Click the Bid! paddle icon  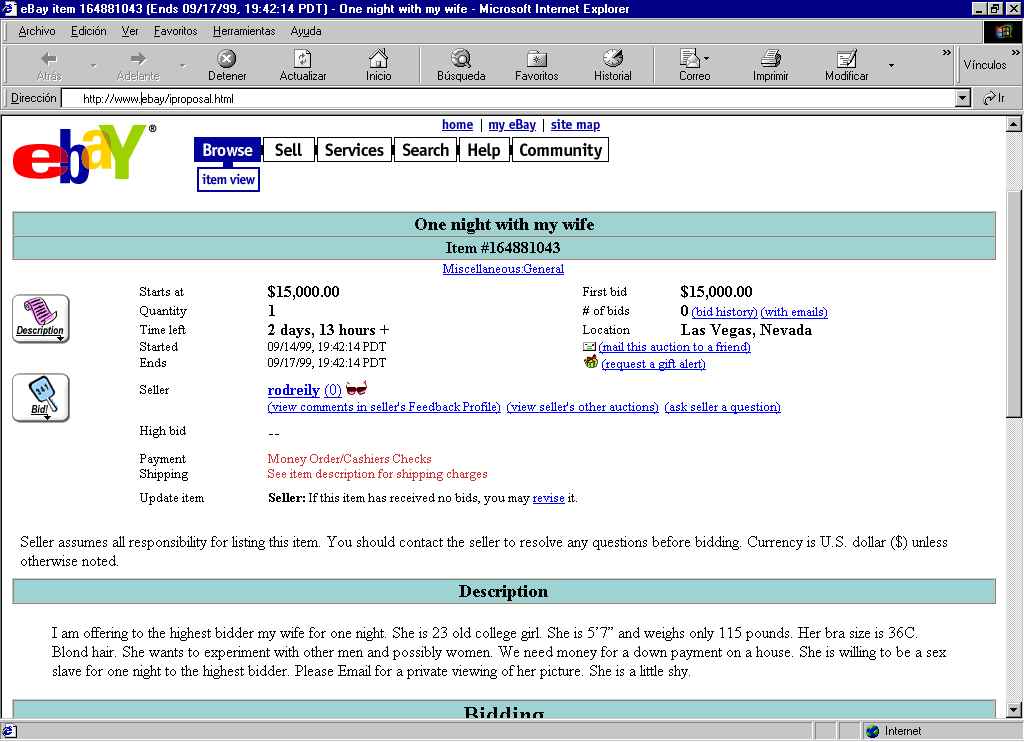point(41,398)
